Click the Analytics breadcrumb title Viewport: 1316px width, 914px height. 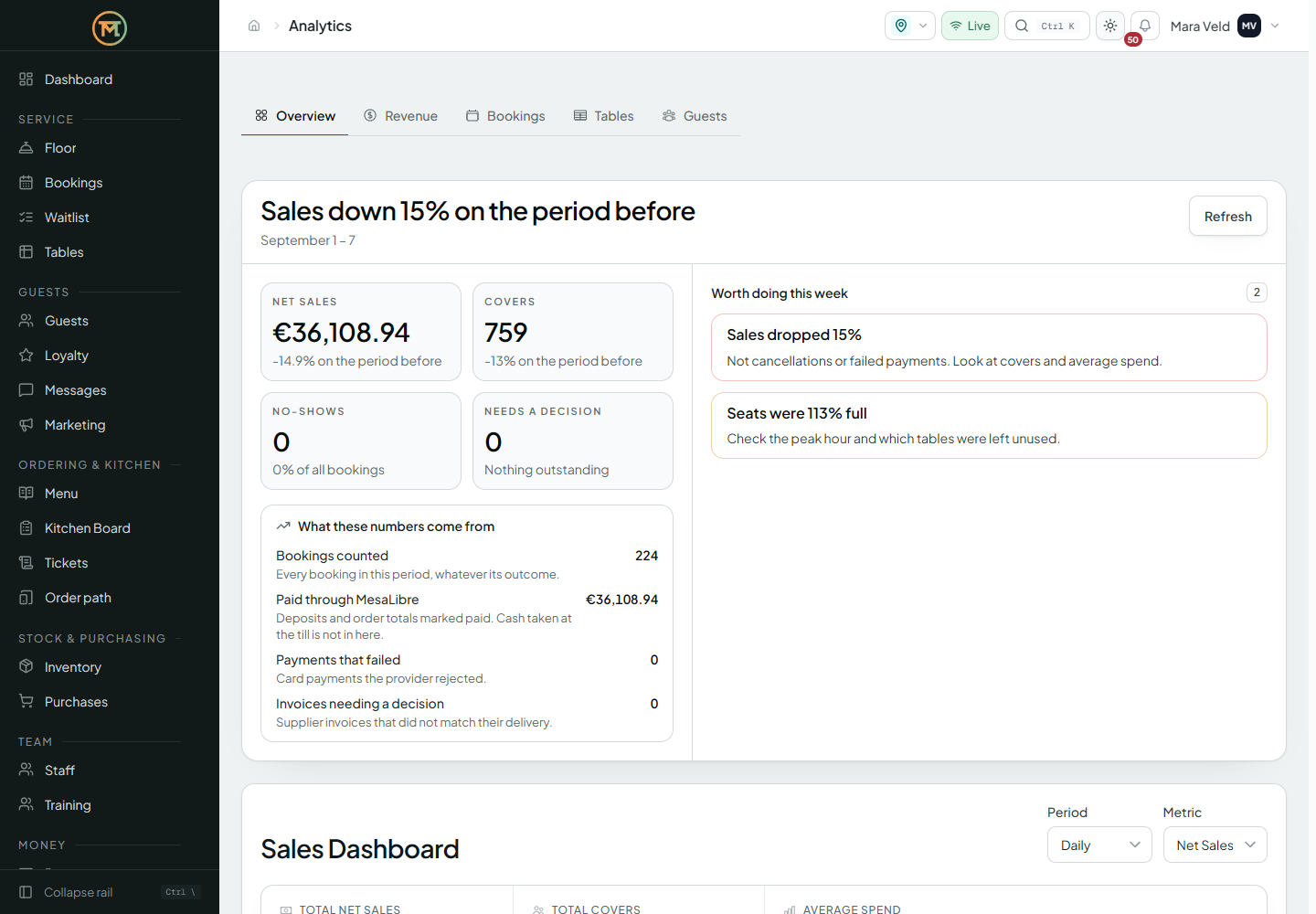(x=320, y=26)
